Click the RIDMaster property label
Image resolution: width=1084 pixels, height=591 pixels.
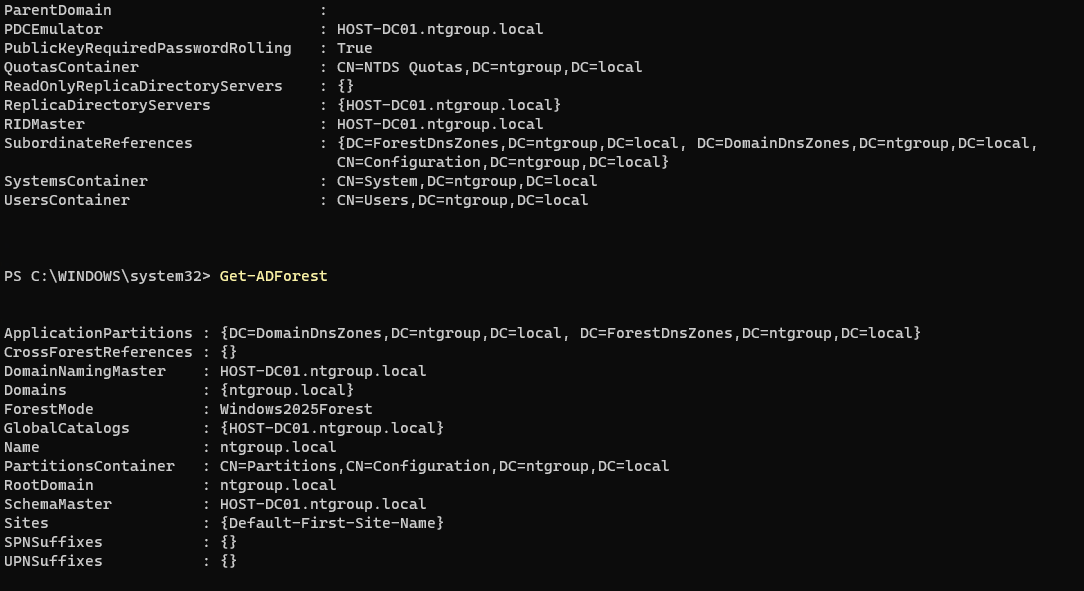point(44,124)
